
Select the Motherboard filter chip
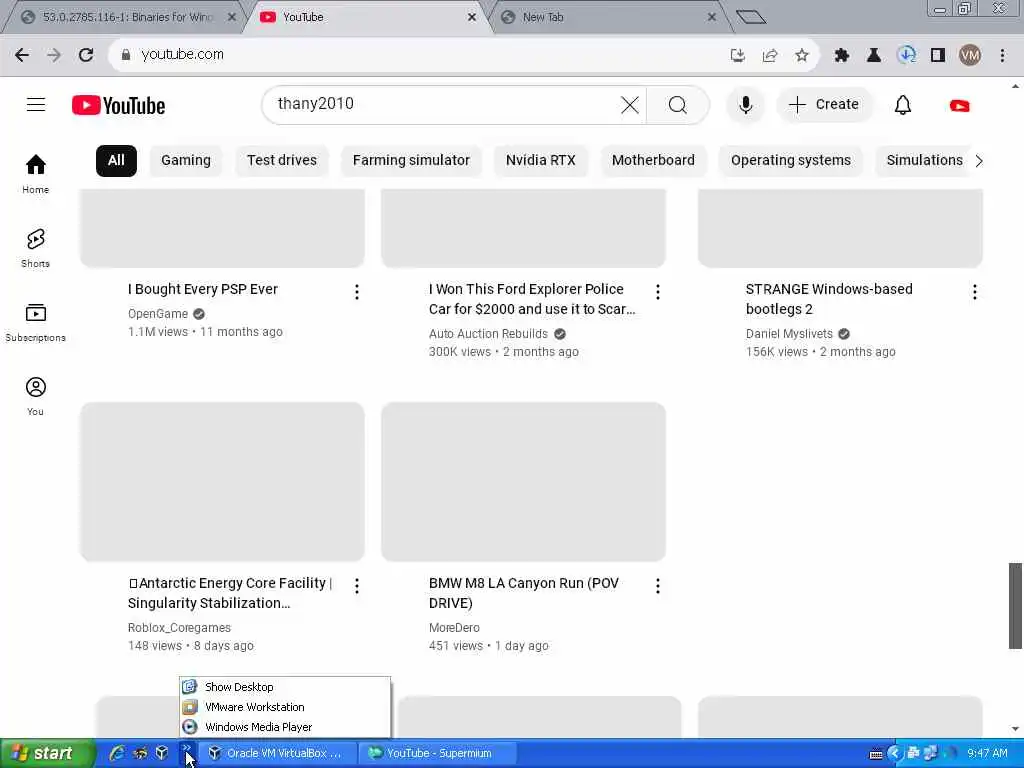653,161
